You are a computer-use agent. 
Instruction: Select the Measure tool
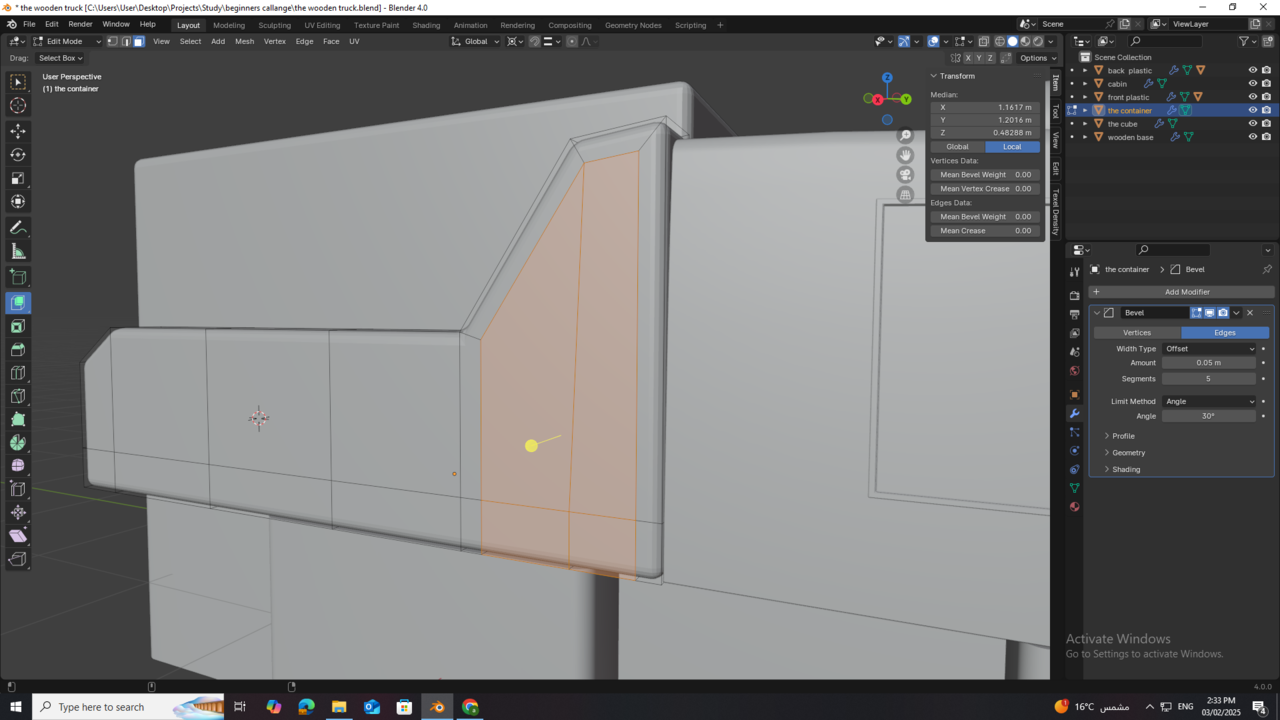18,251
